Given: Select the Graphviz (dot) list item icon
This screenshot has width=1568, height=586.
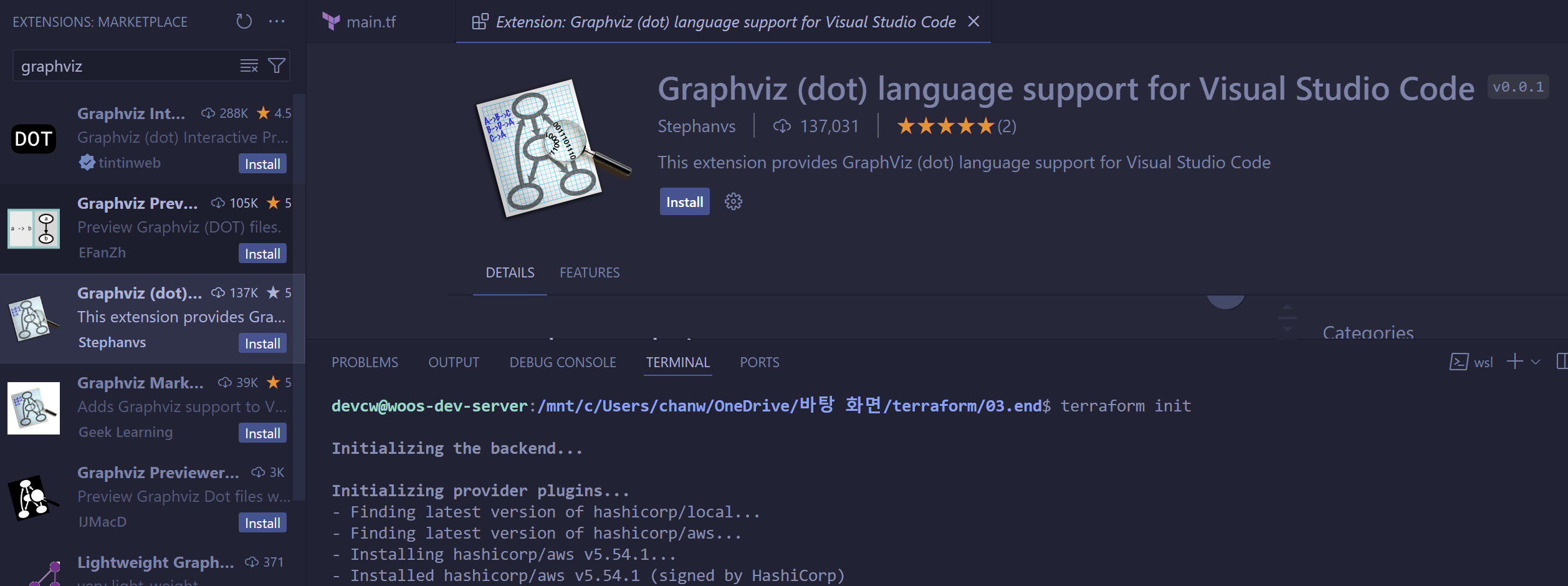Looking at the screenshot, I should tap(34, 318).
